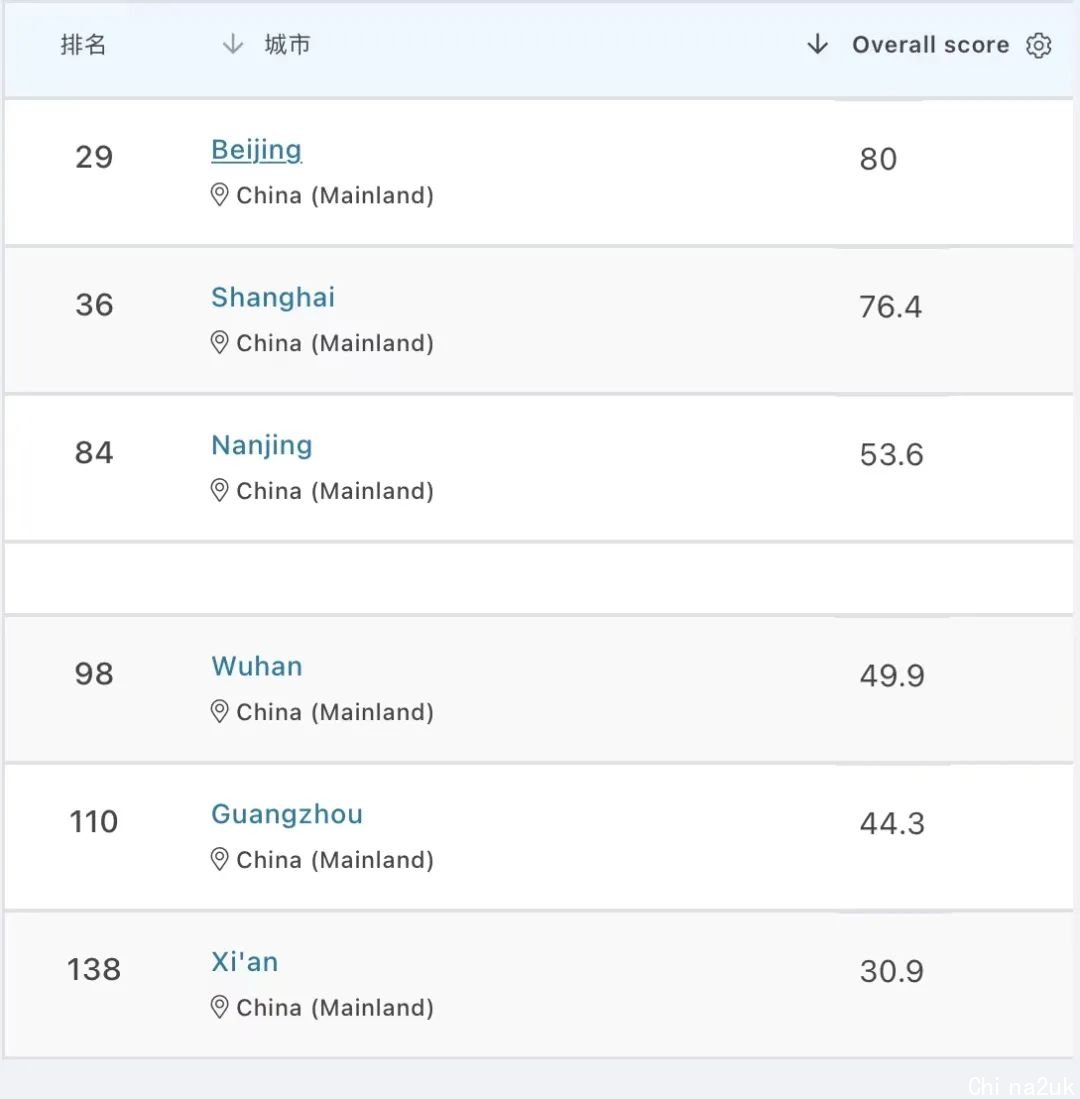Open the Guangzhou city link

[x=287, y=814]
